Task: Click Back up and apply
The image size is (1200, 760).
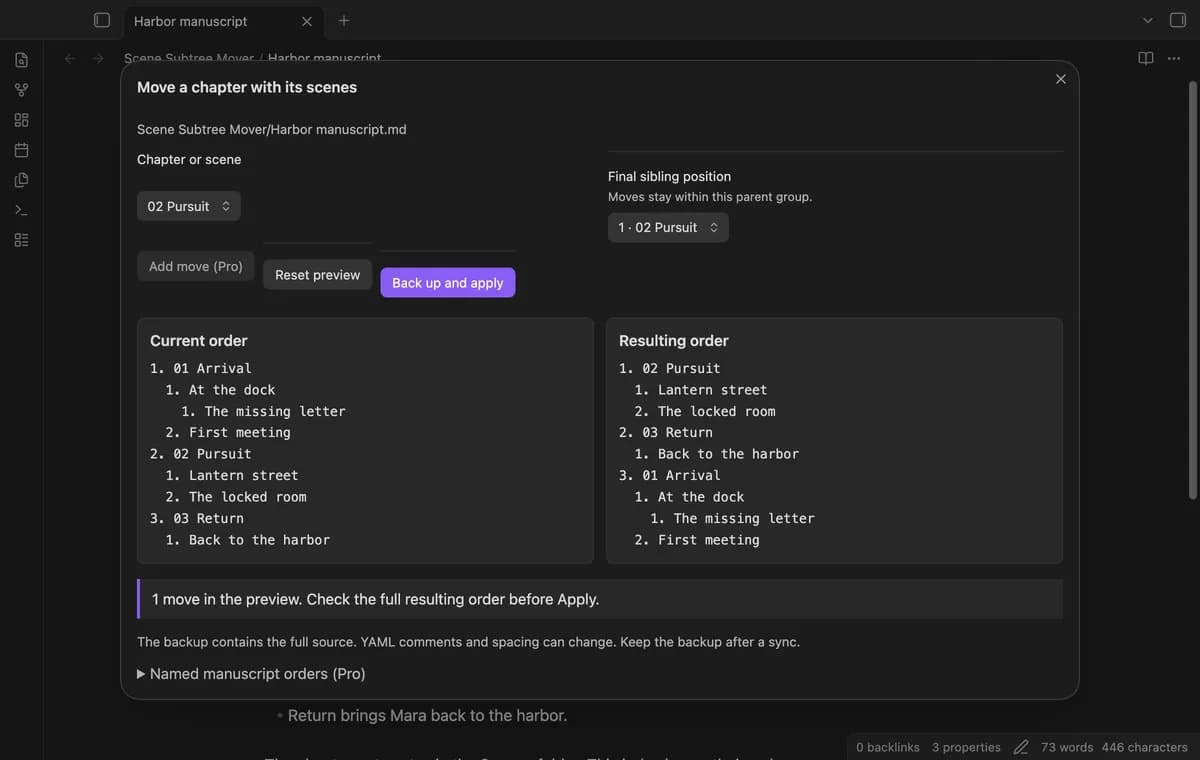Action: (x=448, y=283)
